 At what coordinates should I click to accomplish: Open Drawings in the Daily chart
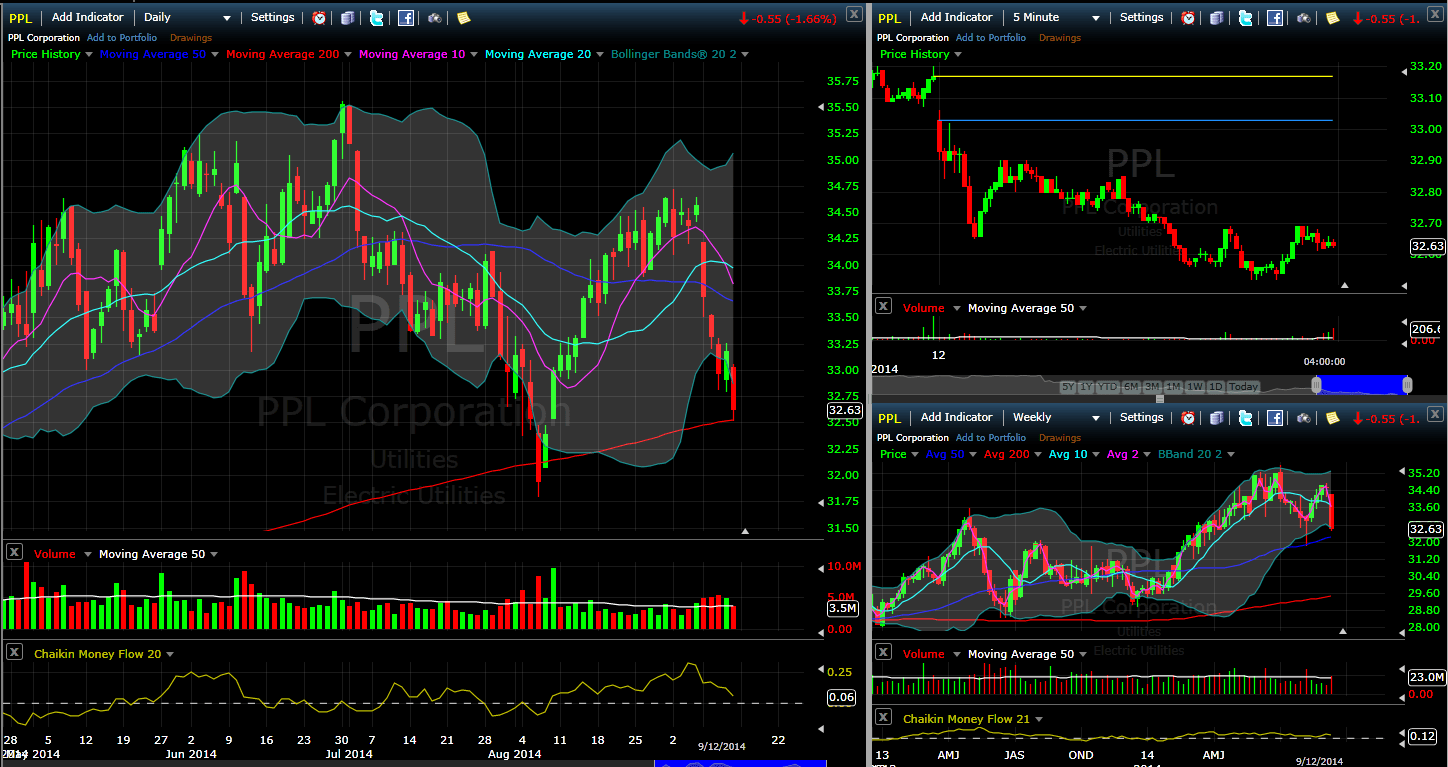[x=191, y=38]
